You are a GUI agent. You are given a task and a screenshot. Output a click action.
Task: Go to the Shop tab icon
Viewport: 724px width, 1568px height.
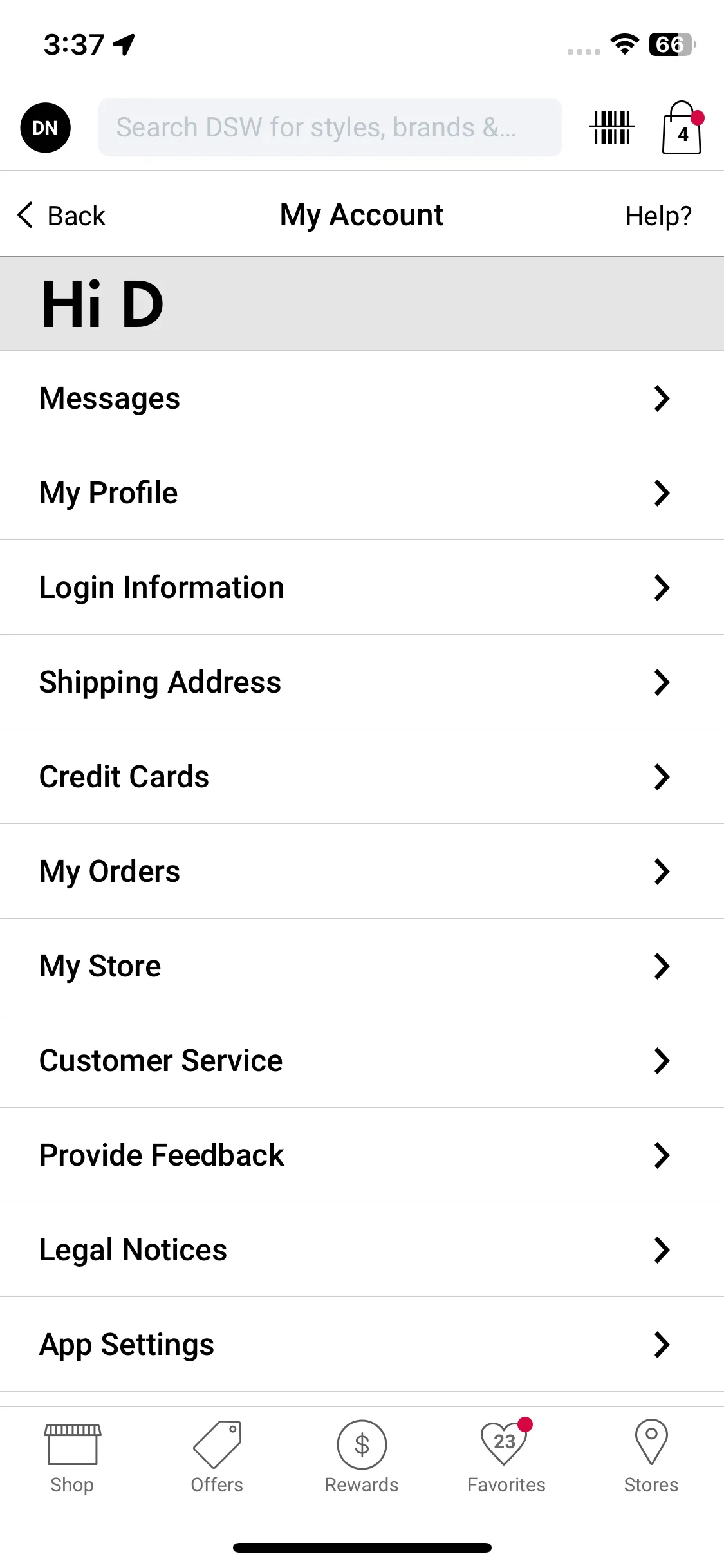pyautogui.click(x=72, y=1444)
